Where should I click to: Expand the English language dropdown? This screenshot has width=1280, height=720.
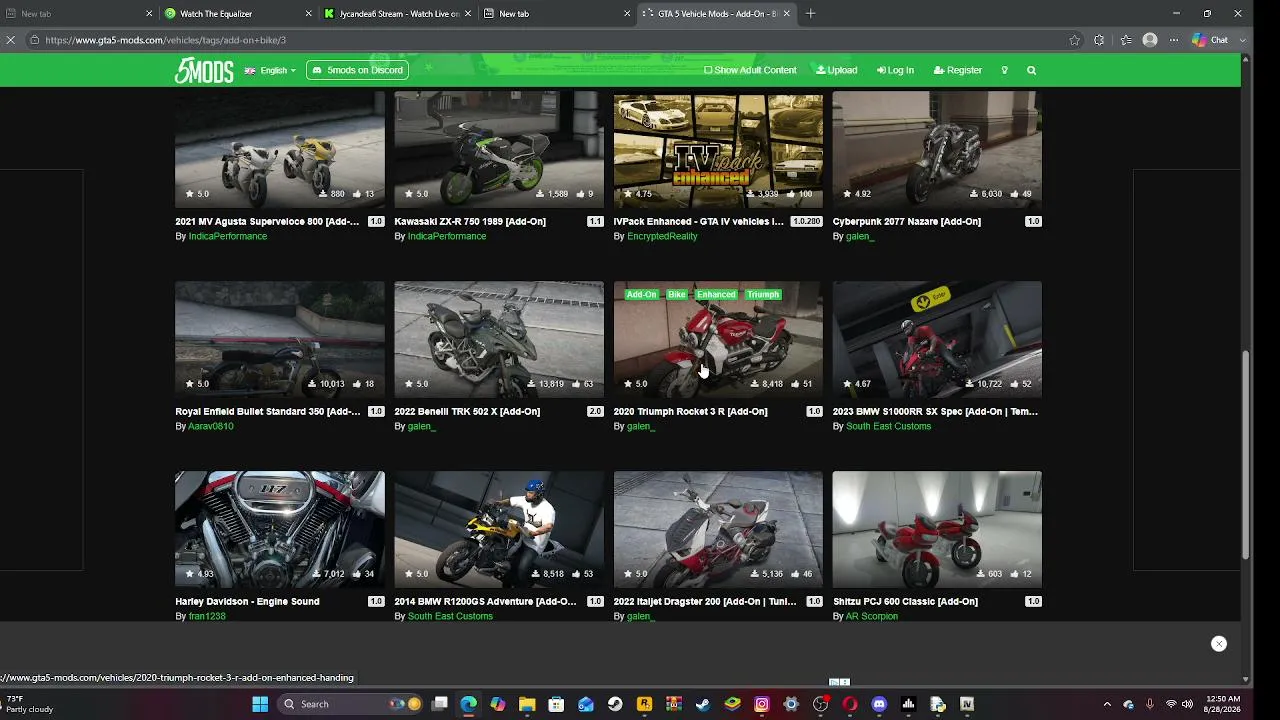(270, 70)
